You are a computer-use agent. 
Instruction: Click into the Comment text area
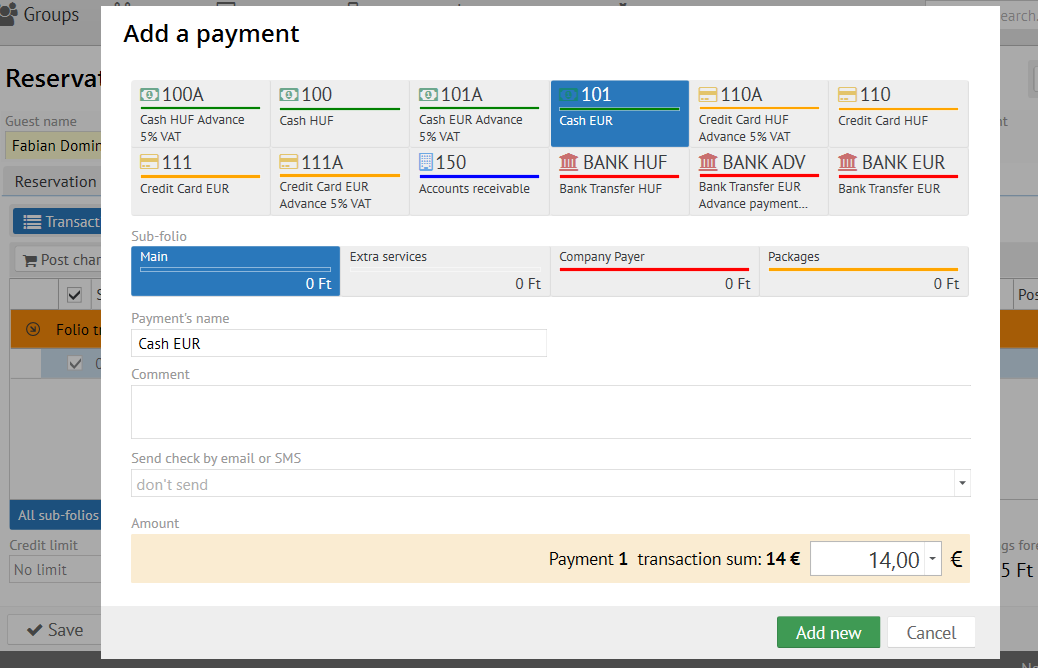(550, 411)
